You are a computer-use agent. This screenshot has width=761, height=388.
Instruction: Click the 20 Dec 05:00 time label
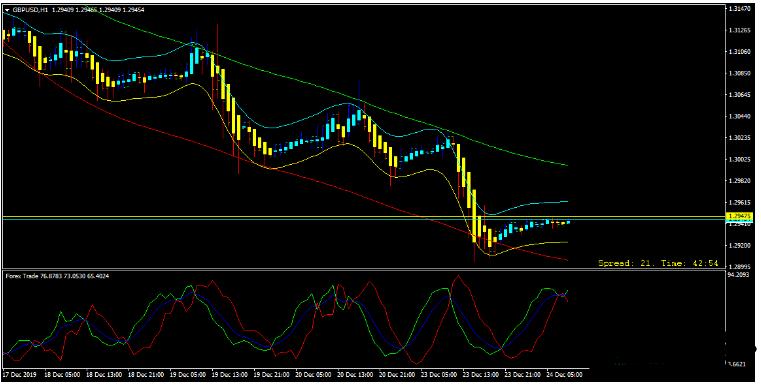[313, 375]
